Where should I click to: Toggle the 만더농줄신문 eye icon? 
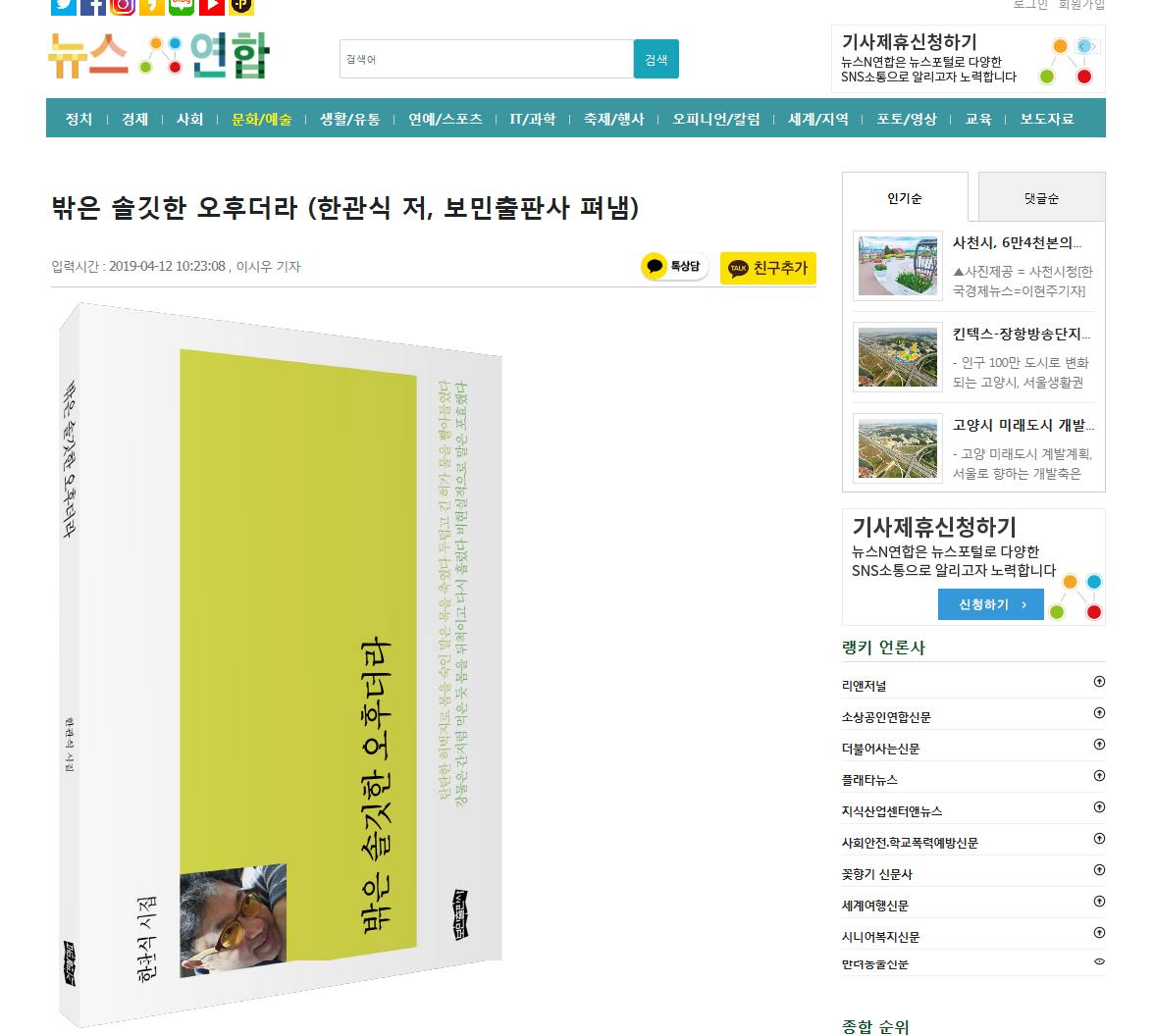click(x=1099, y=961)
